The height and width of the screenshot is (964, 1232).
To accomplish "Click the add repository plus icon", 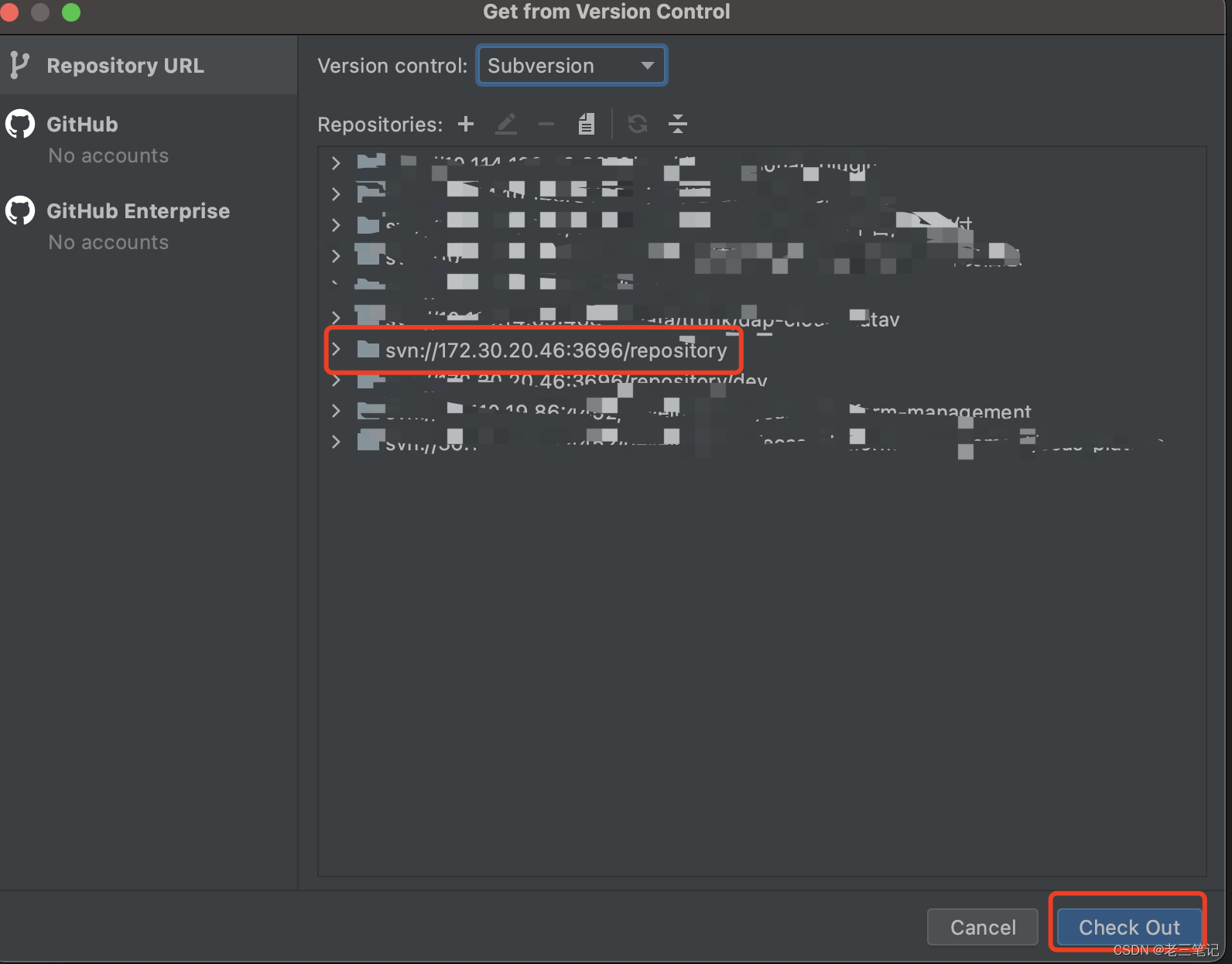I will click(x=466, y=124).
